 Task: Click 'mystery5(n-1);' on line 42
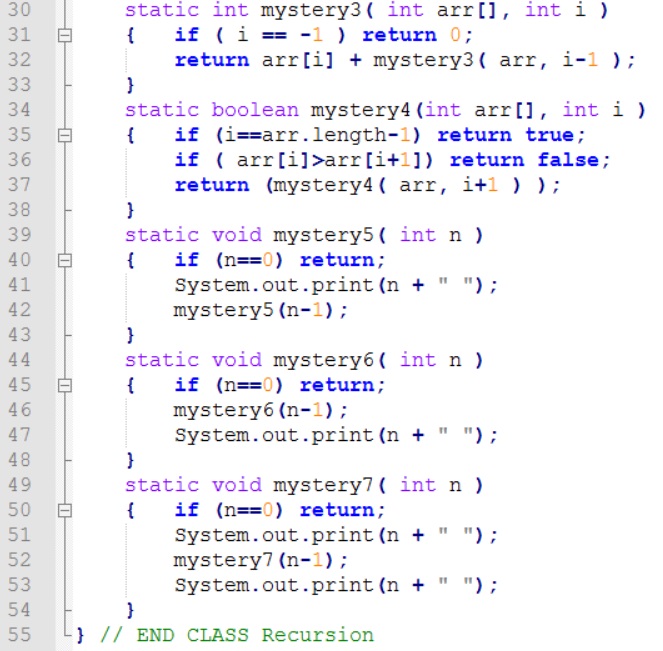[x=261, y=311]
